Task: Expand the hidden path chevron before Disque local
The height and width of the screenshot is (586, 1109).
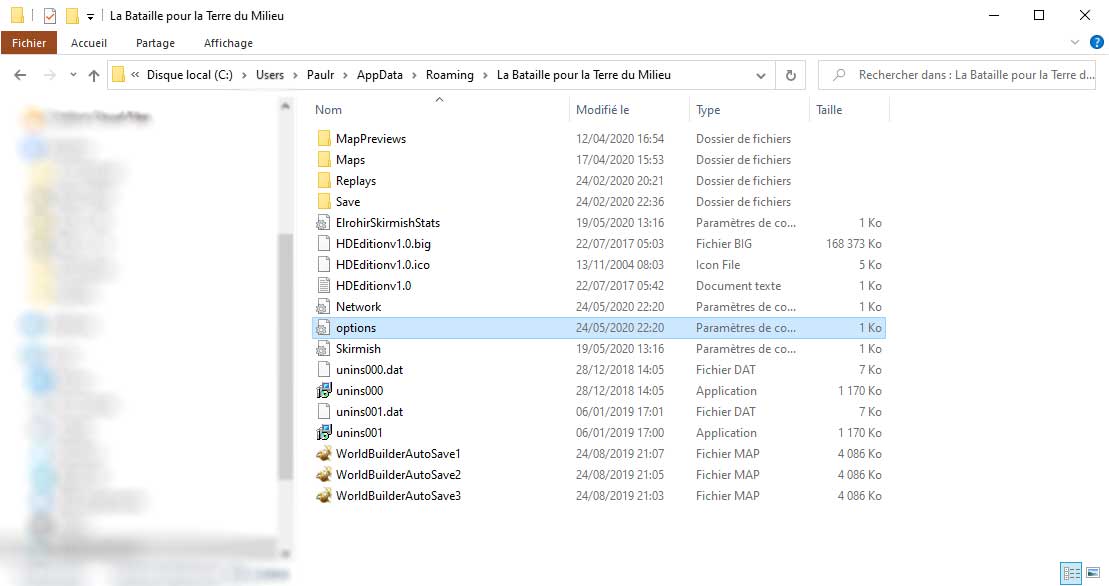Action: coord(135,75)
